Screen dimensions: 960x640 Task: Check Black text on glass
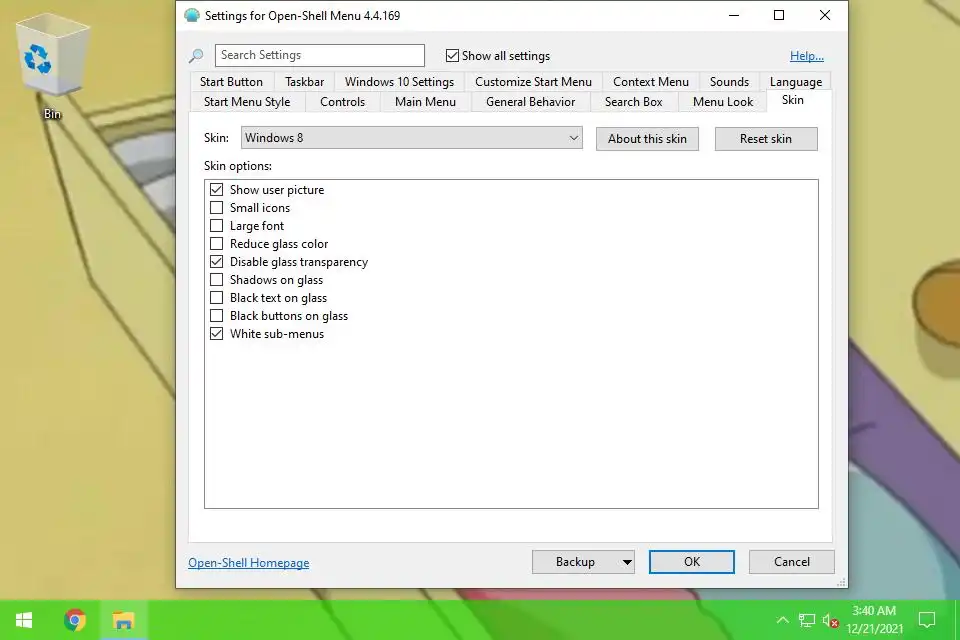216,298
